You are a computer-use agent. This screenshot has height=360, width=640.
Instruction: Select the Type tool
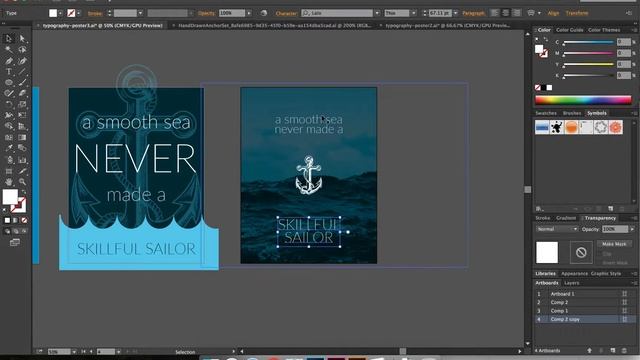coord(9,72)
